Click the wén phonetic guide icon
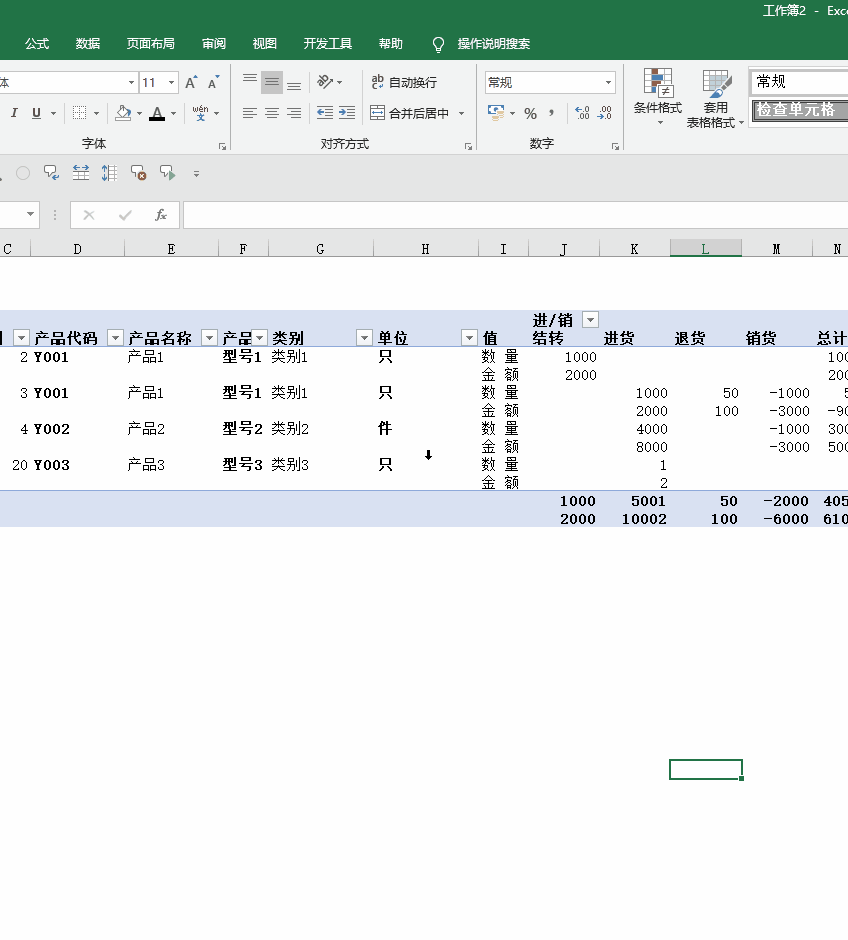Screen dimensions: 848x940 coord(200,113)
